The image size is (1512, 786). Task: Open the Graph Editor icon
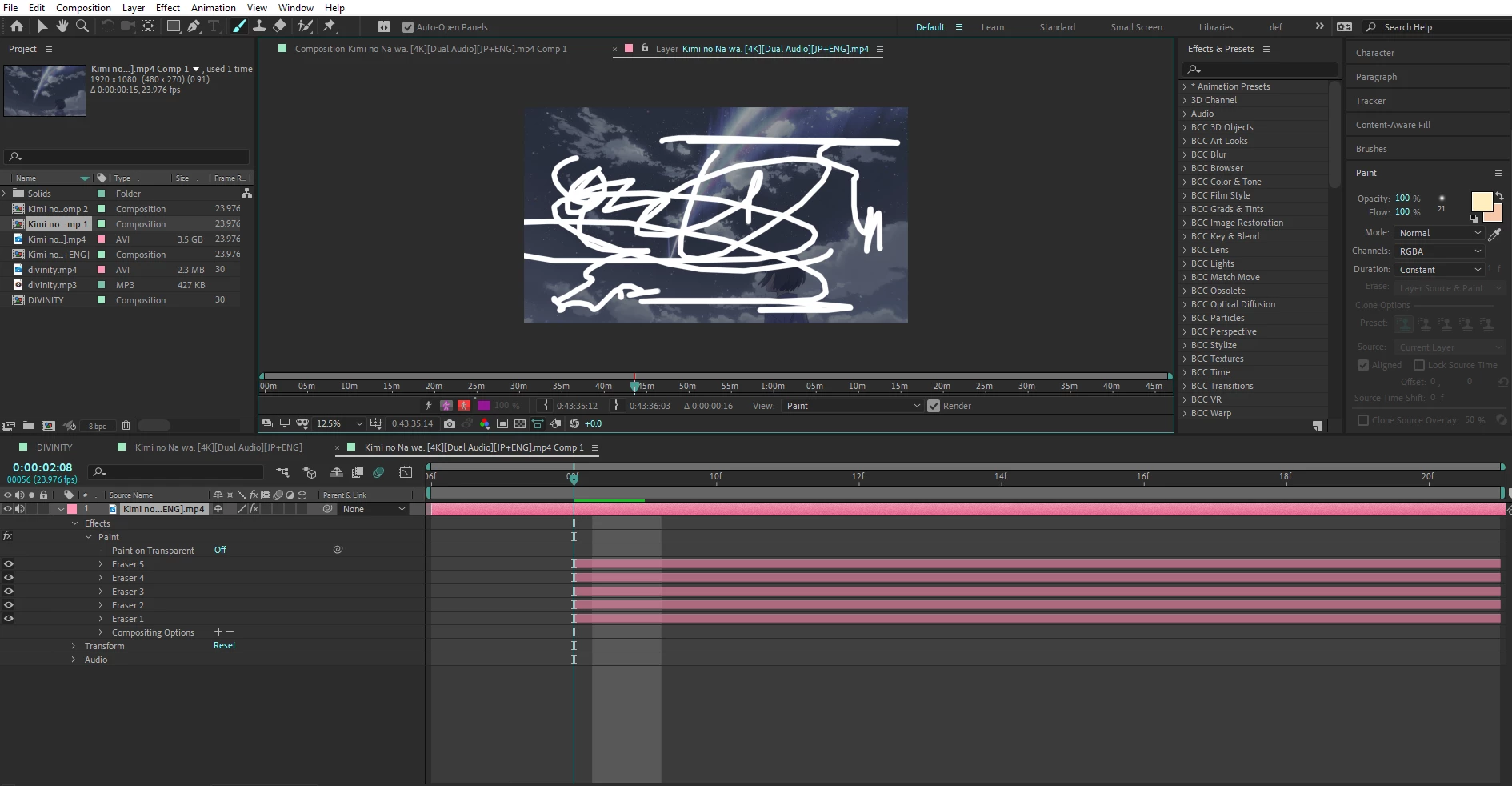(406, 472)
